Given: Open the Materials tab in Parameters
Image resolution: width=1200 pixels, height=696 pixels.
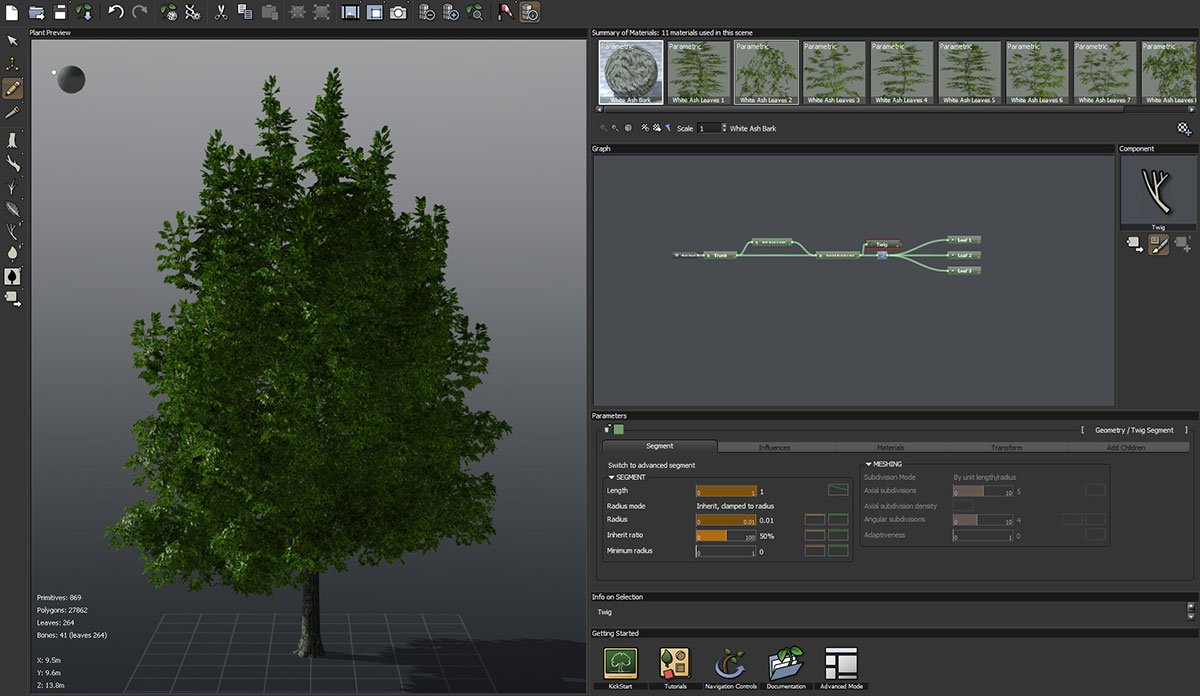Looking at the screenshot, I should click(x=891, y=447).
